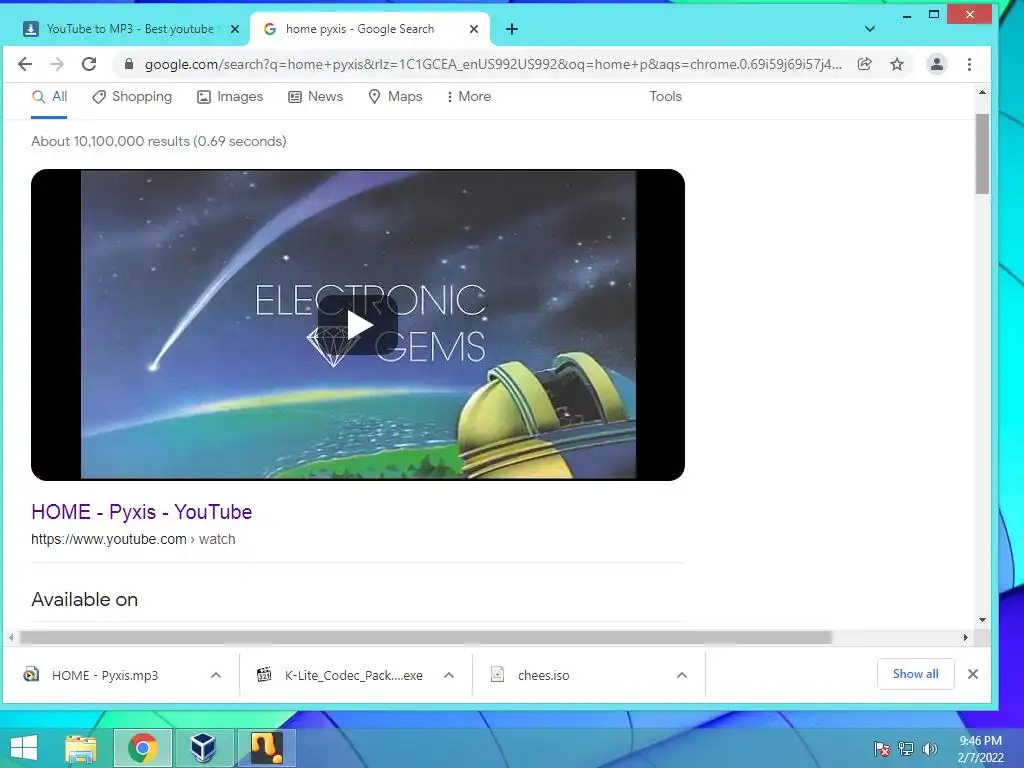Expand options for chees.iso download
The image size is (1024, 768).
[682, 675]
